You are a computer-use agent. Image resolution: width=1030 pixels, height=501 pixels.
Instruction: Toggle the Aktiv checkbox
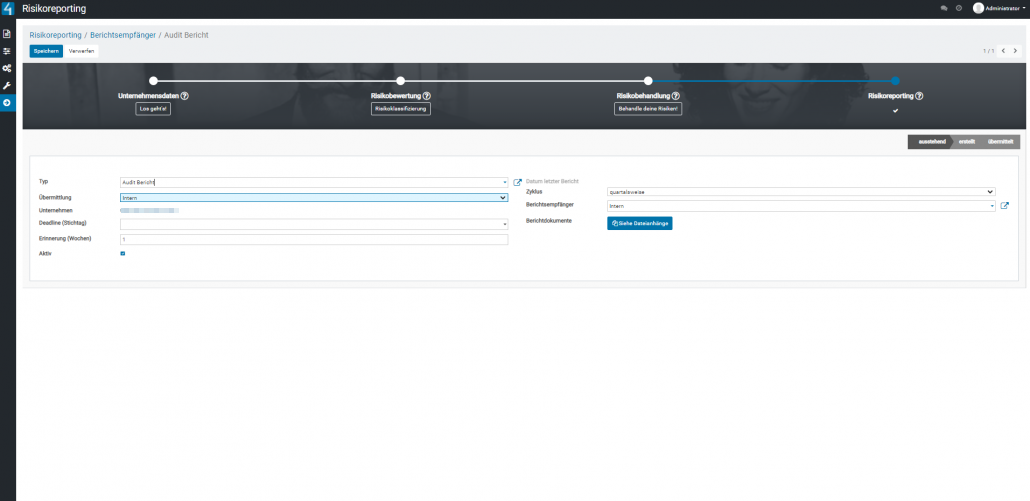123,253
